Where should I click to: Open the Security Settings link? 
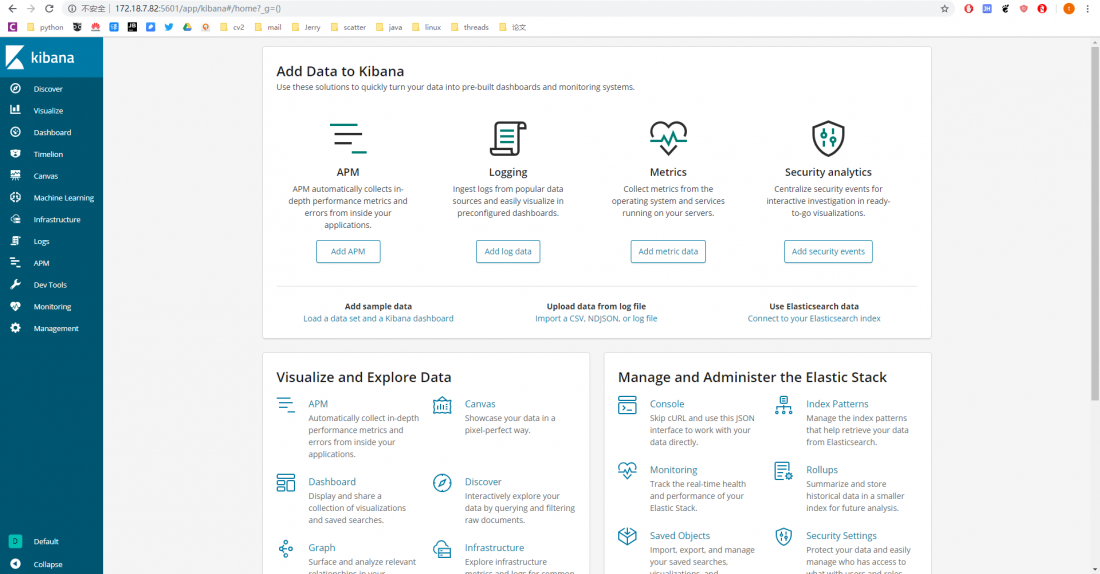point(841,536)
